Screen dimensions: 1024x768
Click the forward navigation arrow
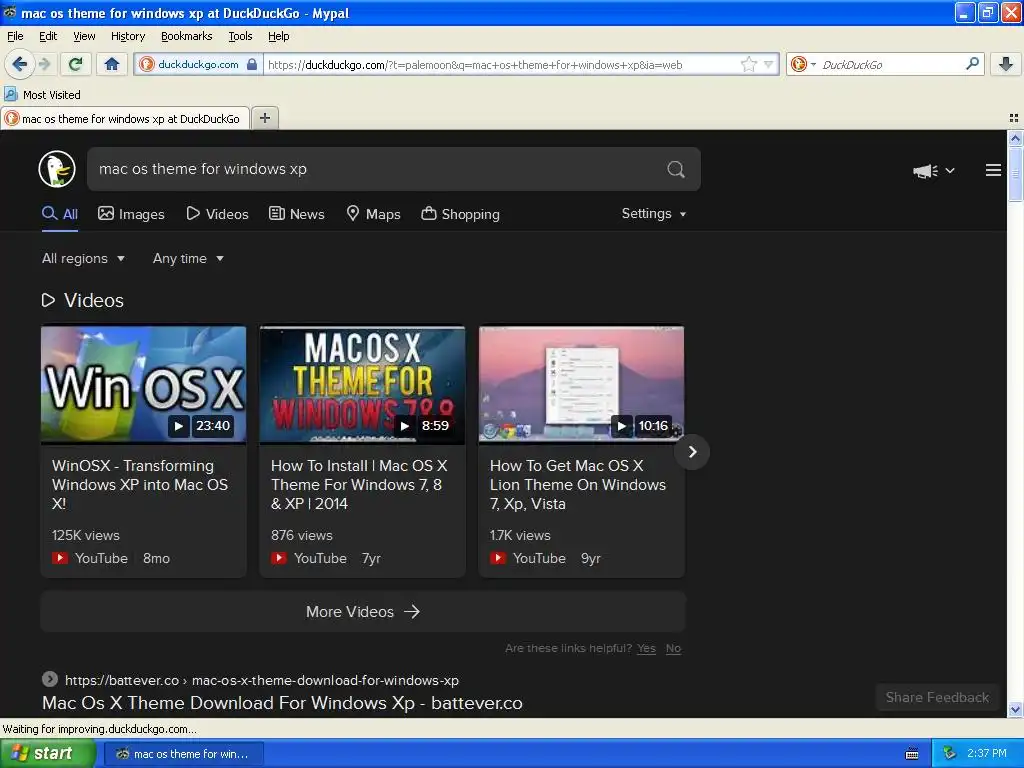(x=44, y=64)
